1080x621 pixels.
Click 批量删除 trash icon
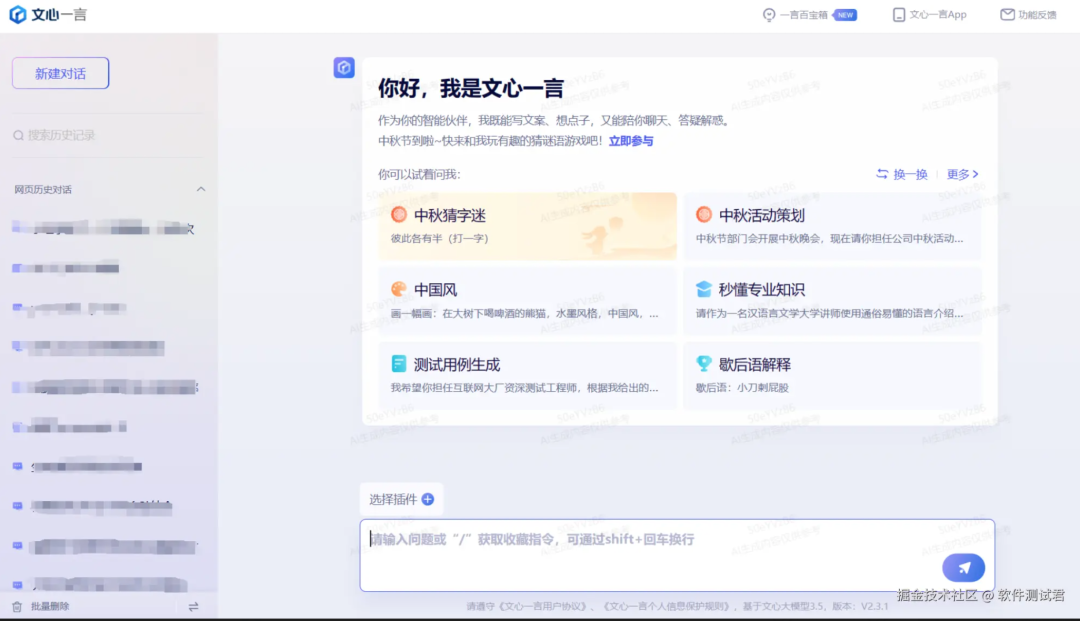coord(17,607)
